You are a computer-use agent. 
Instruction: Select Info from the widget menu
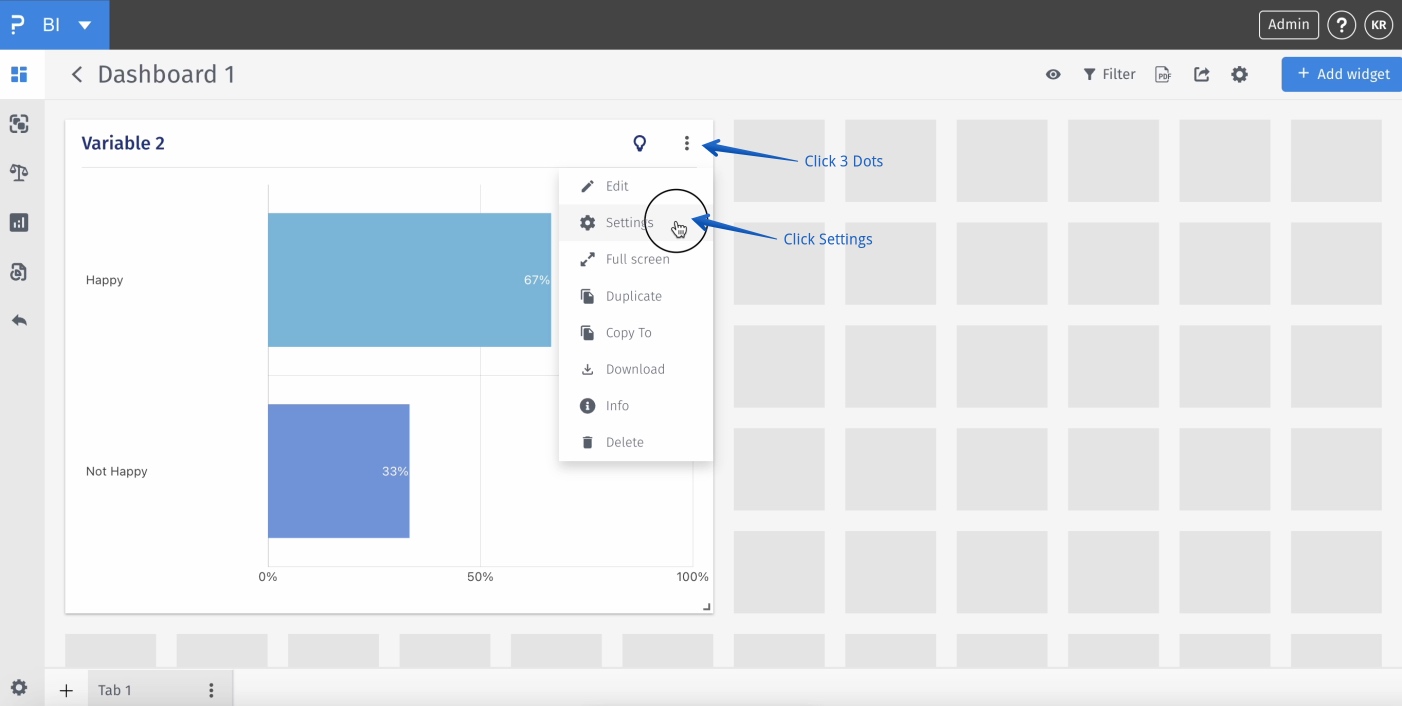[636, 406]
